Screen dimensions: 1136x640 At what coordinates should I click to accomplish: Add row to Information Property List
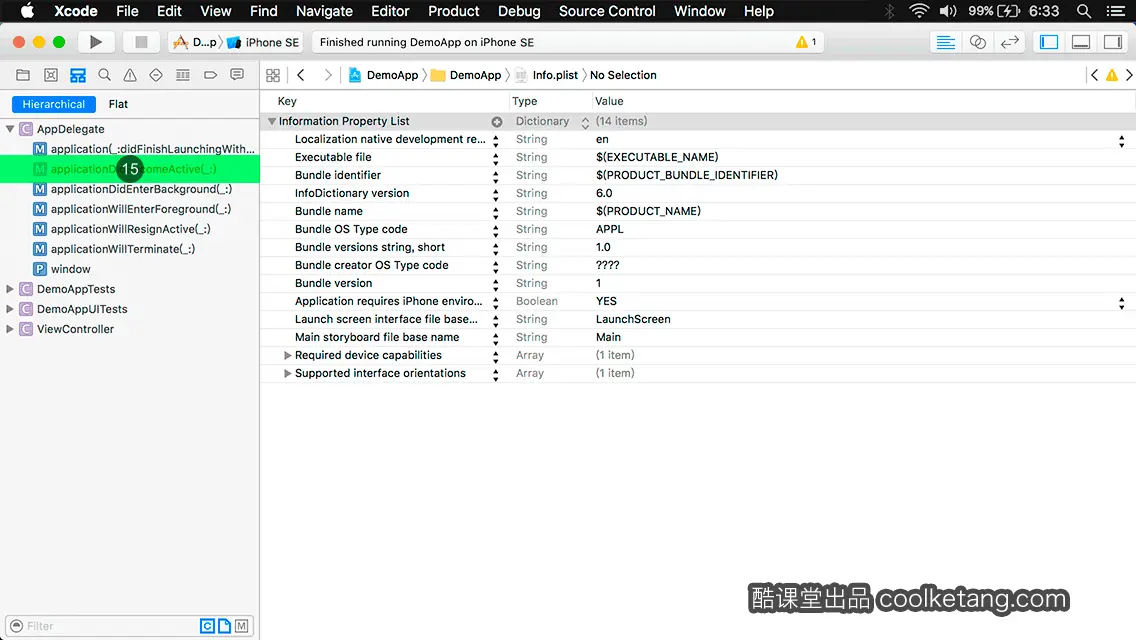click(497, 122)
